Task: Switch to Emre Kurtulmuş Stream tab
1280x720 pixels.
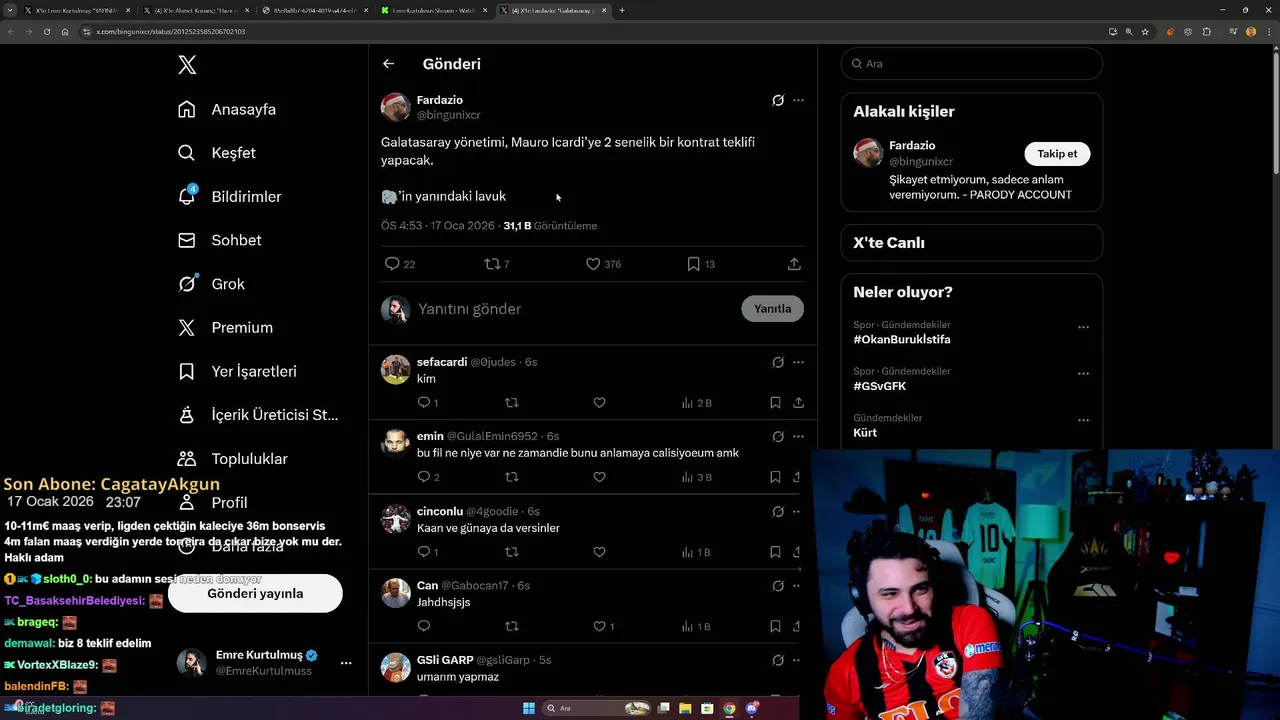Action: point(434,10)
